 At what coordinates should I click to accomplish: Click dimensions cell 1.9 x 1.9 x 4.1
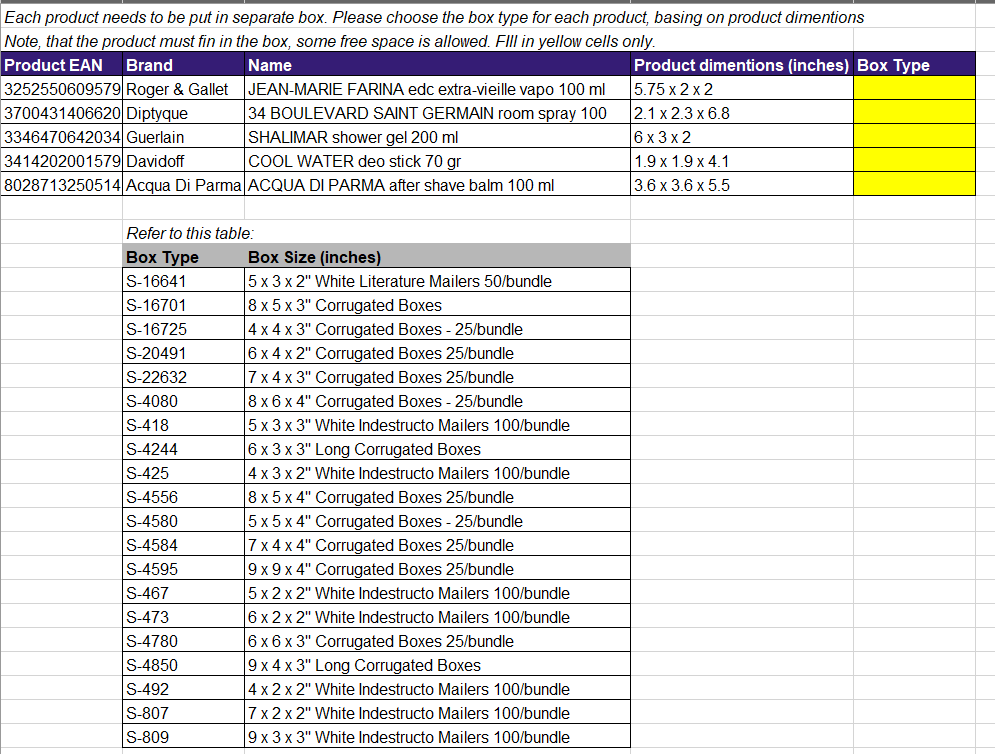742,161
